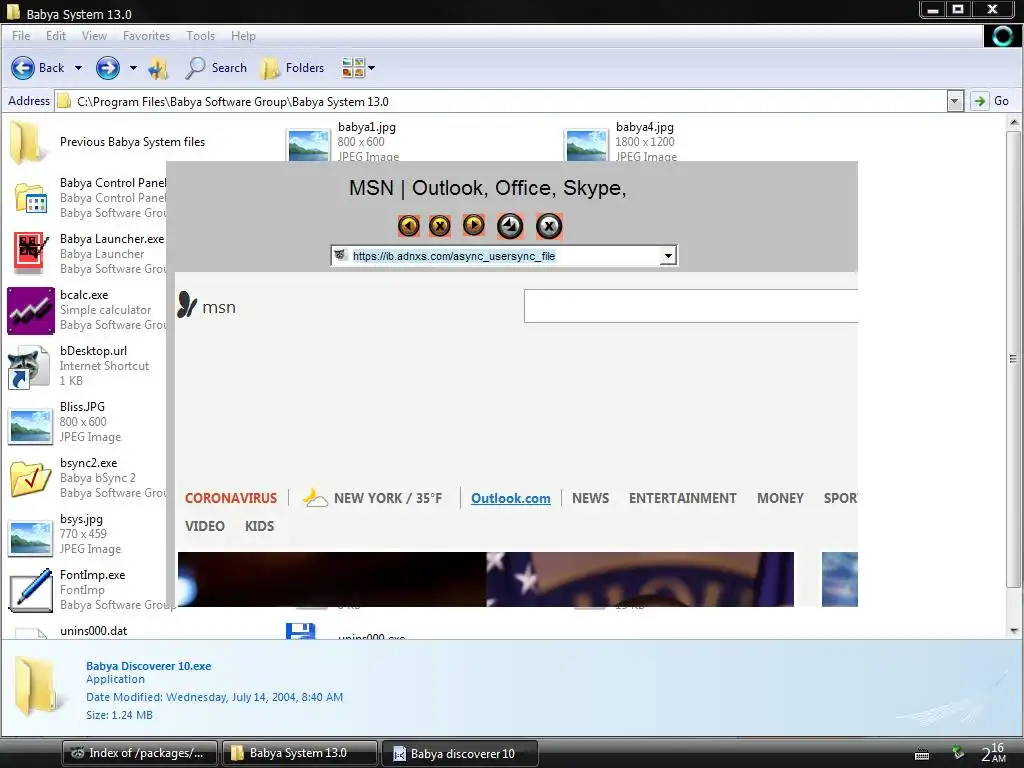Expand the Explorer address bar dropdown
This screenshot has height=768, width=1024.
tap(955, 101)
